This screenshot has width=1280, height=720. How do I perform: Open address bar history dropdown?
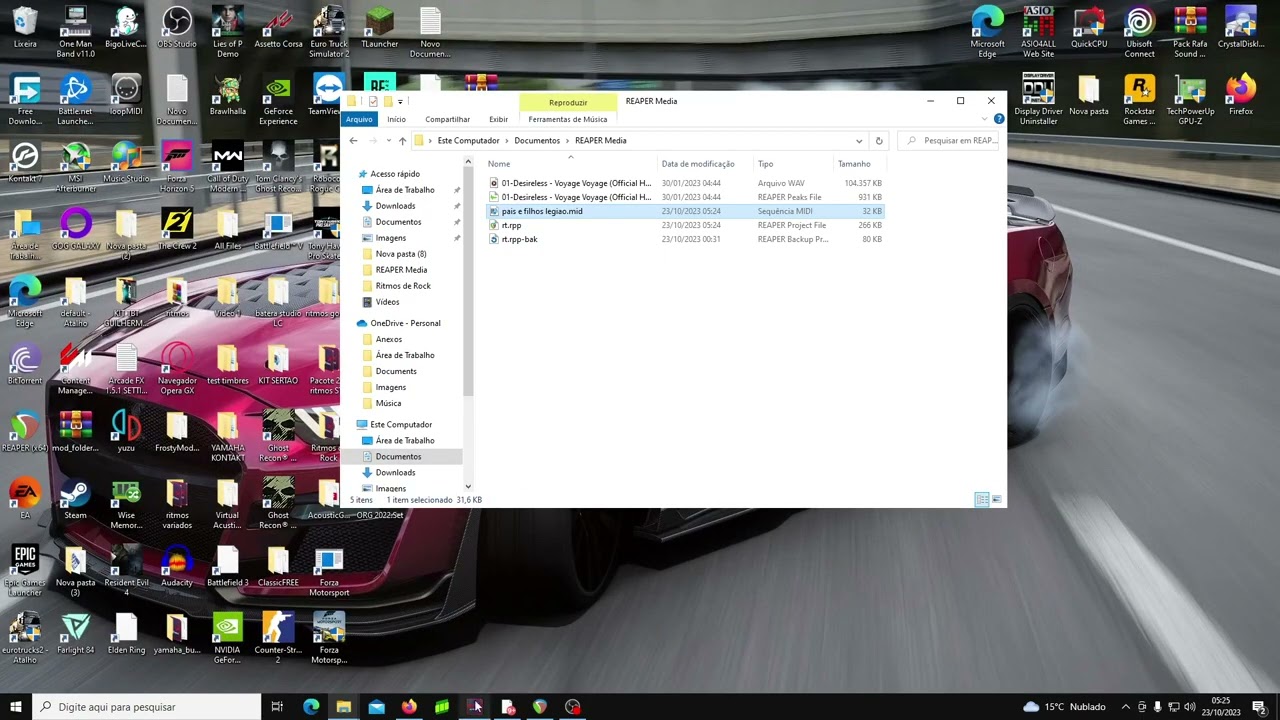coord(858,141)
